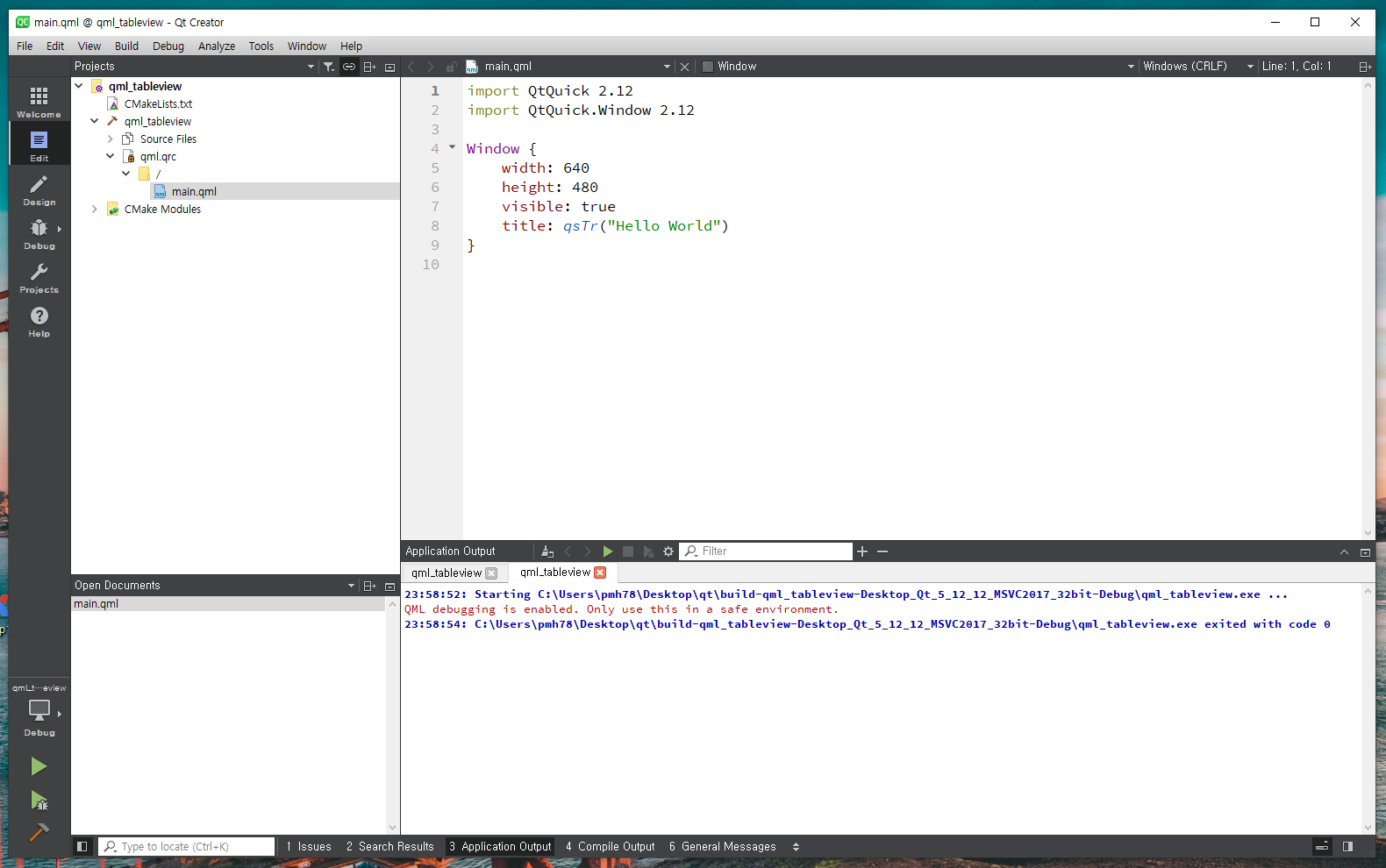The height and width of the screenshot is (868, 1386).
Task: Toggle progress details in status bar
Action: 1322,846
